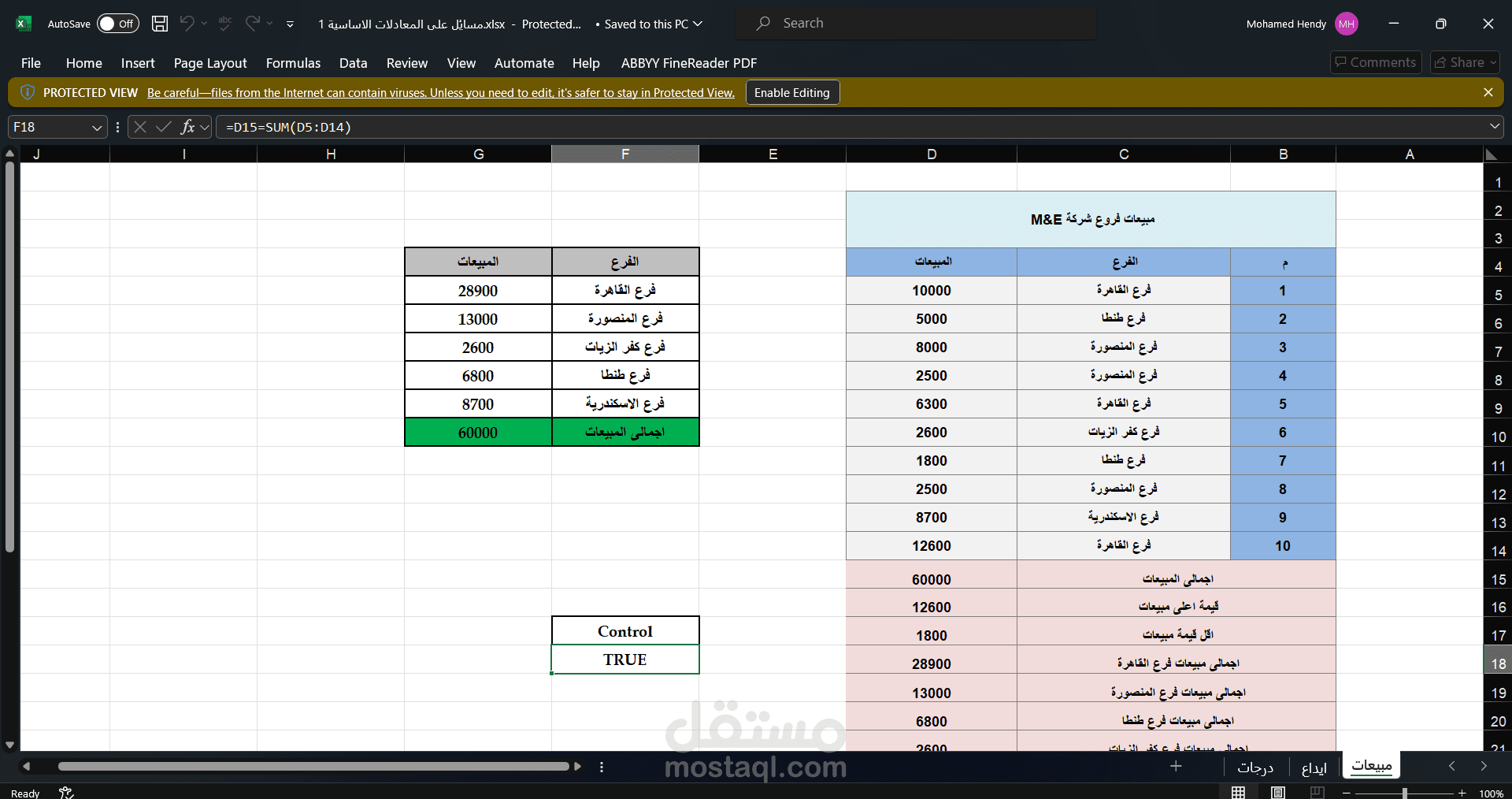Click the Save icon on Quick Access Toolbar

159,24
